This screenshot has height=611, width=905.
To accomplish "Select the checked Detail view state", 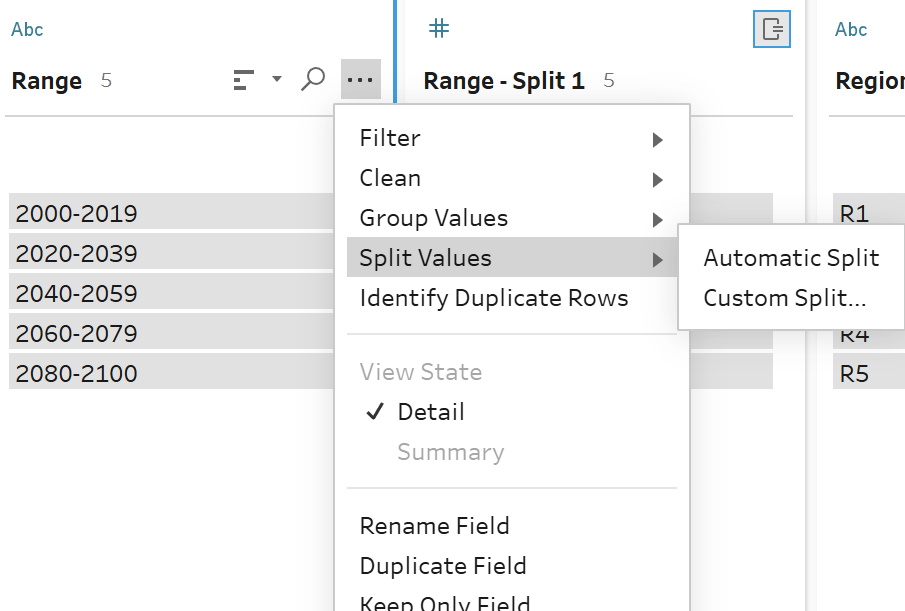I will pos(430,412).
